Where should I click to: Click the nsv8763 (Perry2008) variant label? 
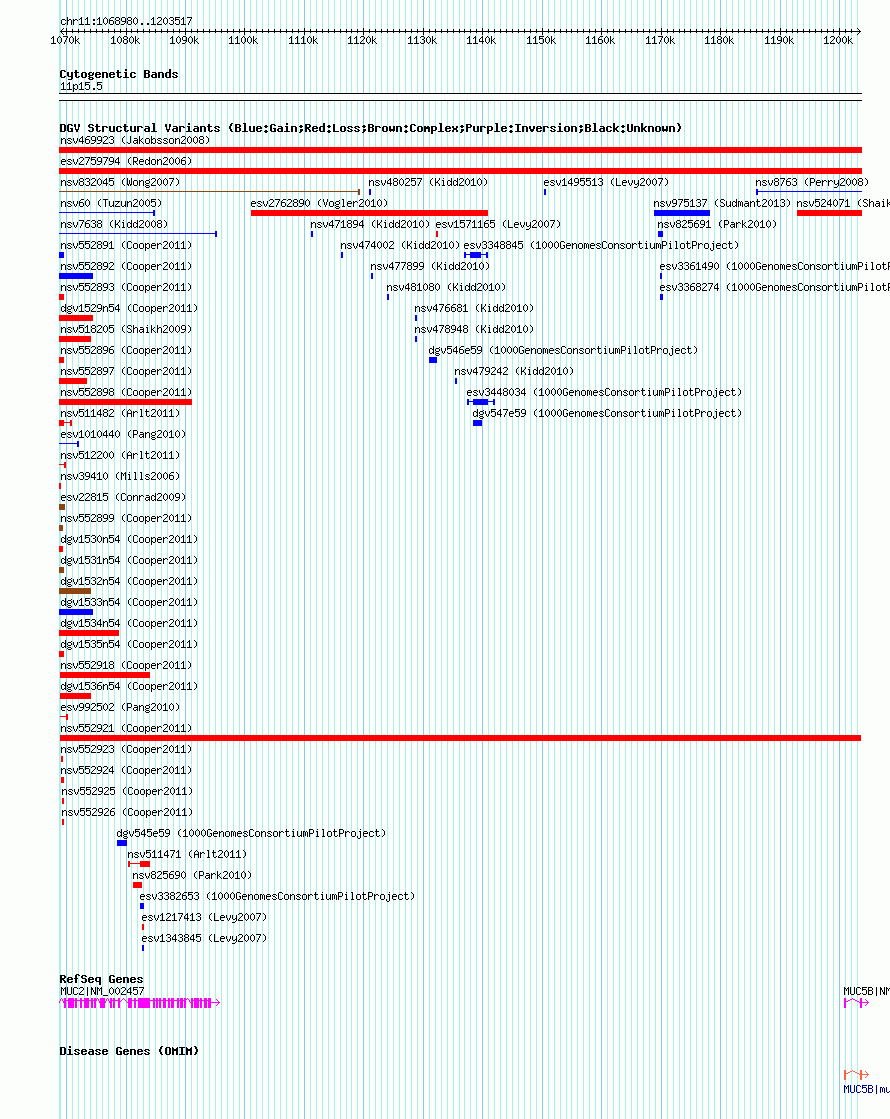click(812, 183)
